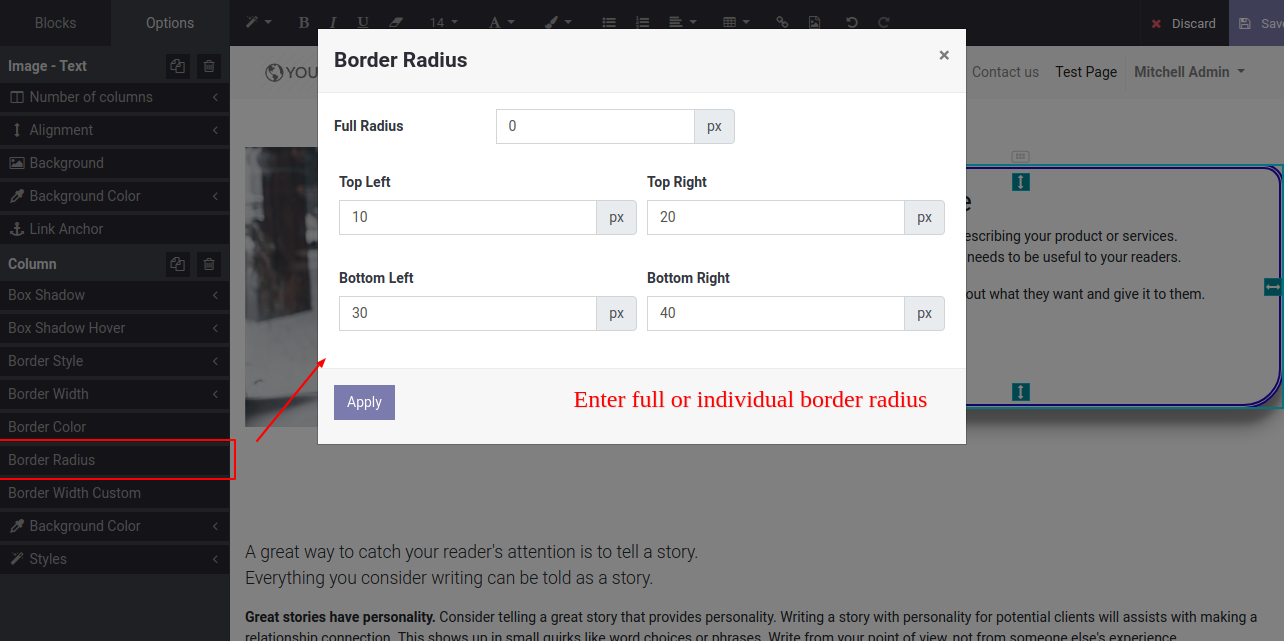Click the redo arrow icon
This screenshot has height=641, width=1284.
click(x=883, y=22)
